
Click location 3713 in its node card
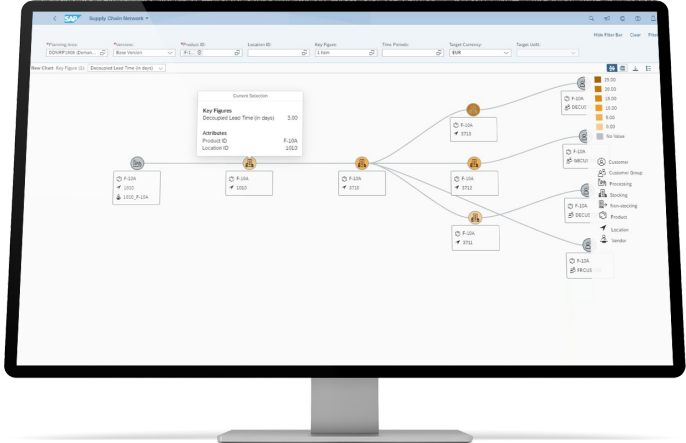466,134
